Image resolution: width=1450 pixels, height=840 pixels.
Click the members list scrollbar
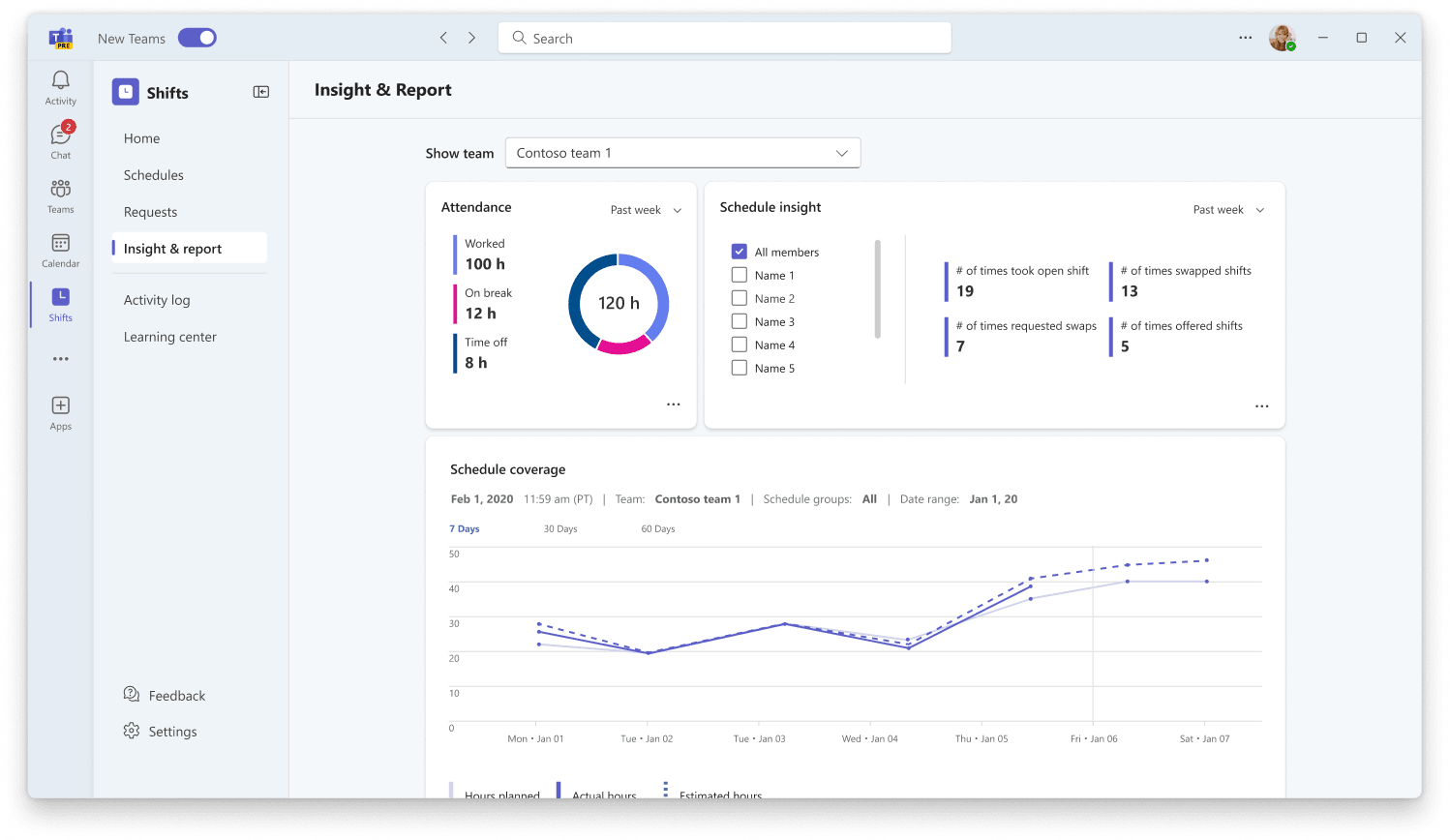[878, 288]
